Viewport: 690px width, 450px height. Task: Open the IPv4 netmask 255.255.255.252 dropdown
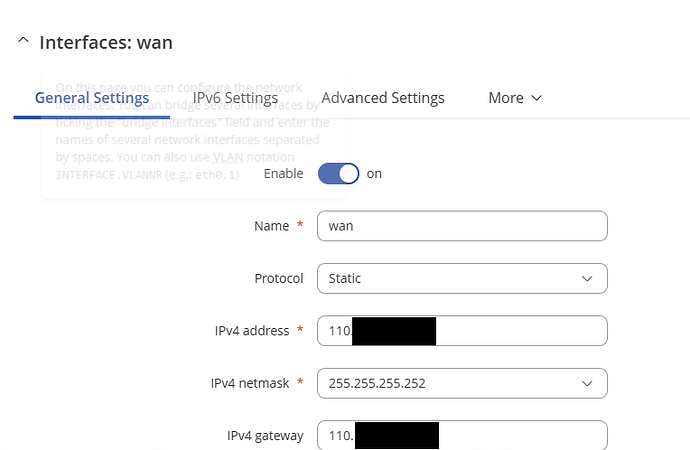(462, 384)
